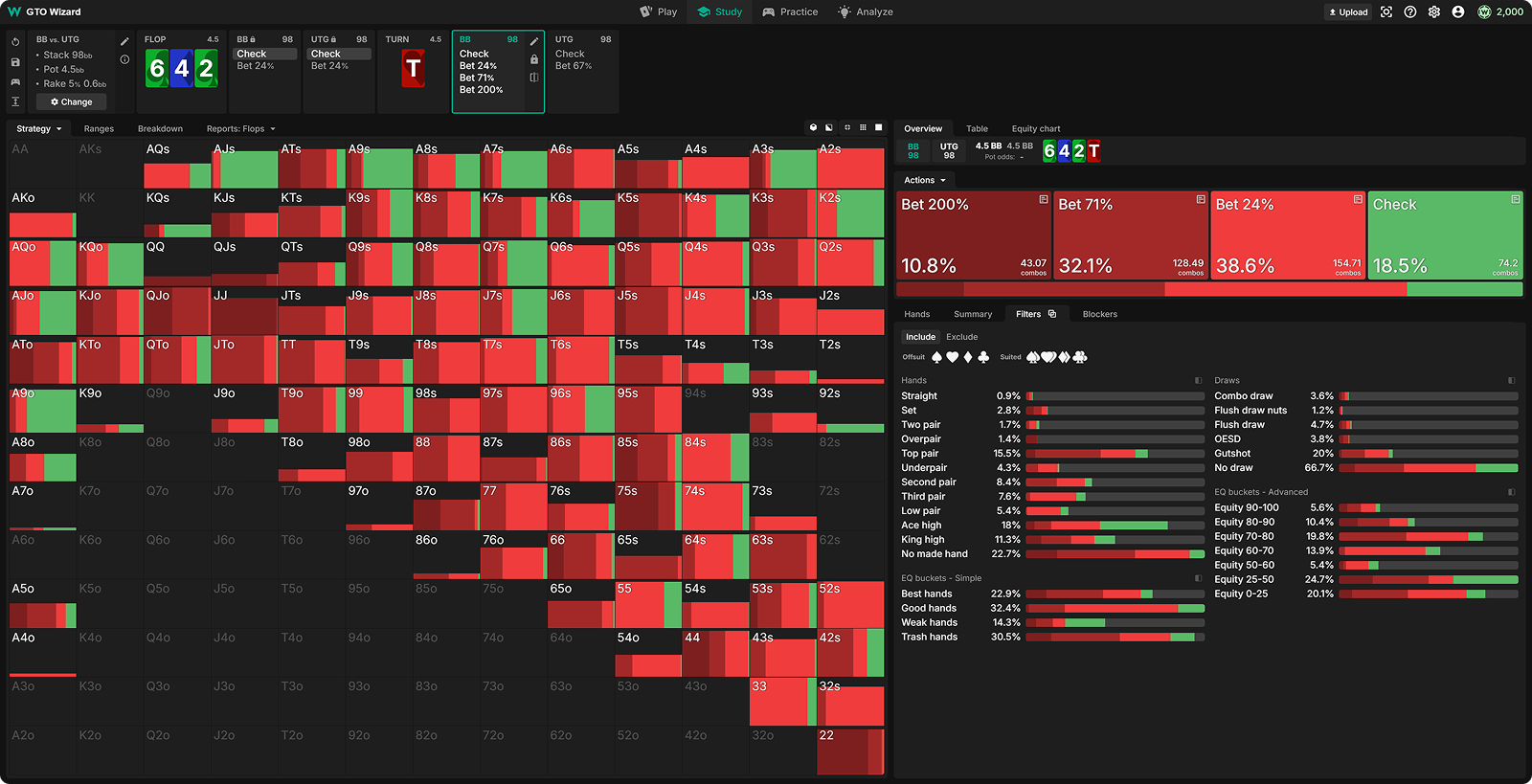Expand the Reports: Flops dropdown
1532x784 pixels.
[x=240, y=128]
